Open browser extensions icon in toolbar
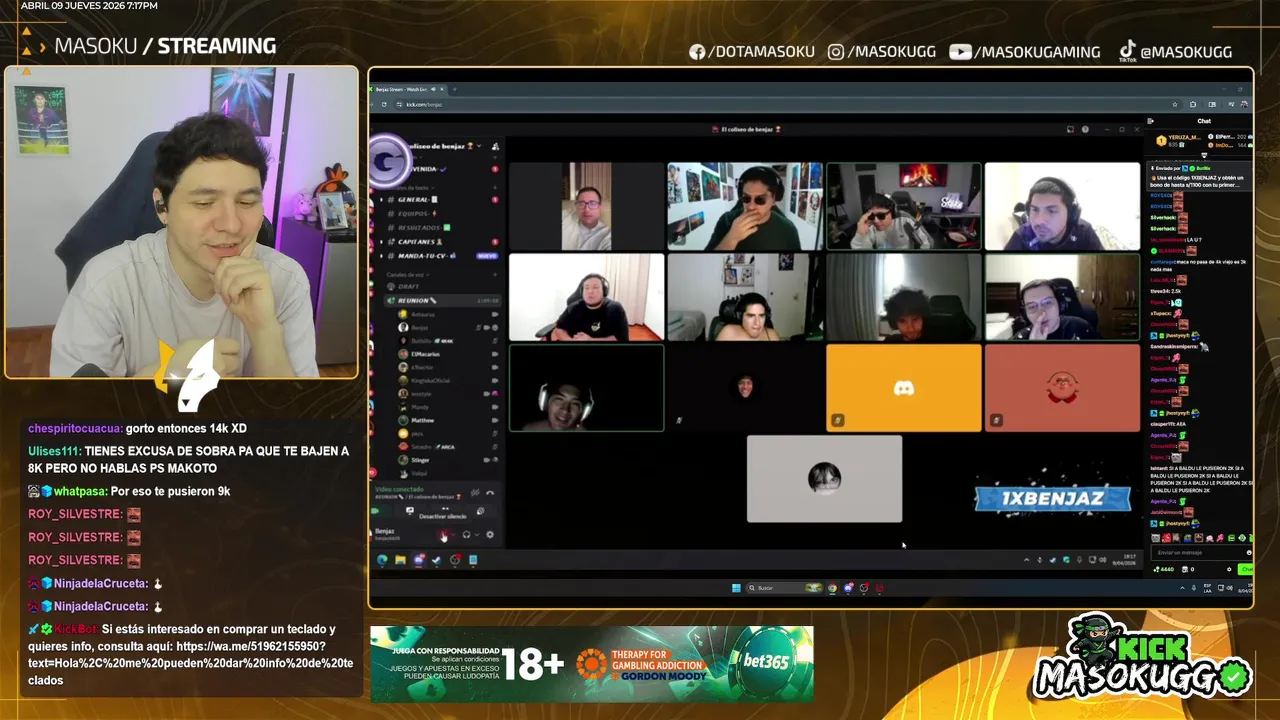 pos(1193,104)
